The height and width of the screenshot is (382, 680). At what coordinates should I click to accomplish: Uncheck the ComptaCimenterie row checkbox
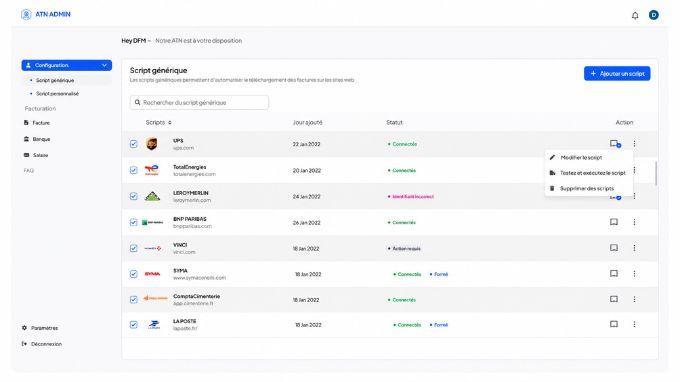[x=134, y=299]
